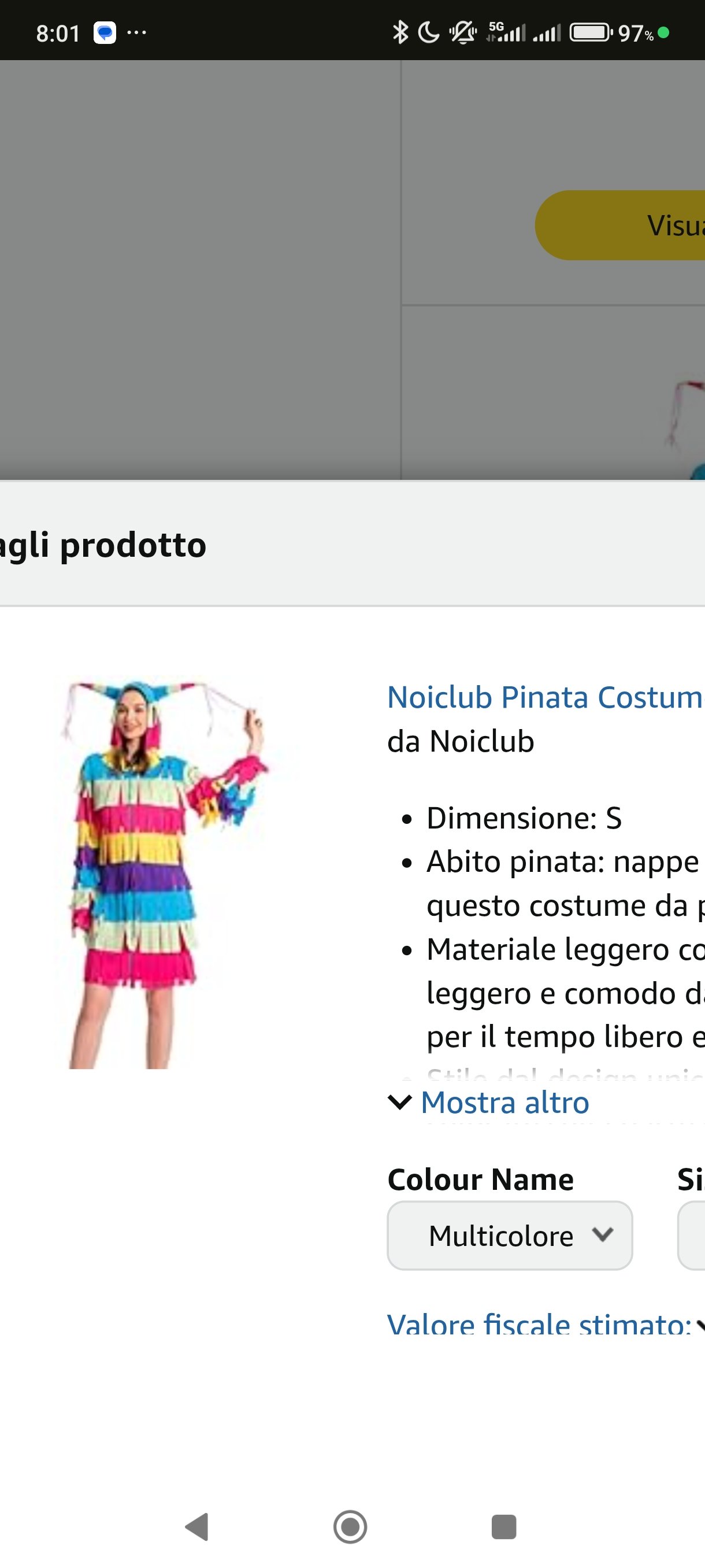Open recent apps with the square button
This screenshot has width=705, height=1568.
504,1526
